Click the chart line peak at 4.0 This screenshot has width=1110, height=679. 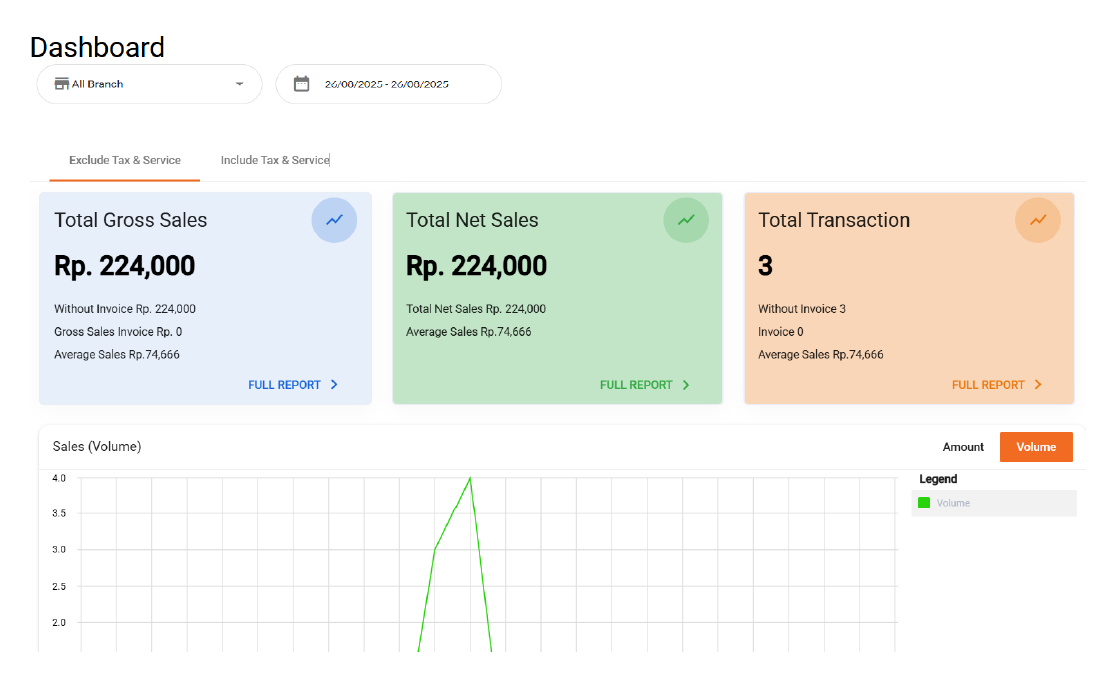coord(470,478)
